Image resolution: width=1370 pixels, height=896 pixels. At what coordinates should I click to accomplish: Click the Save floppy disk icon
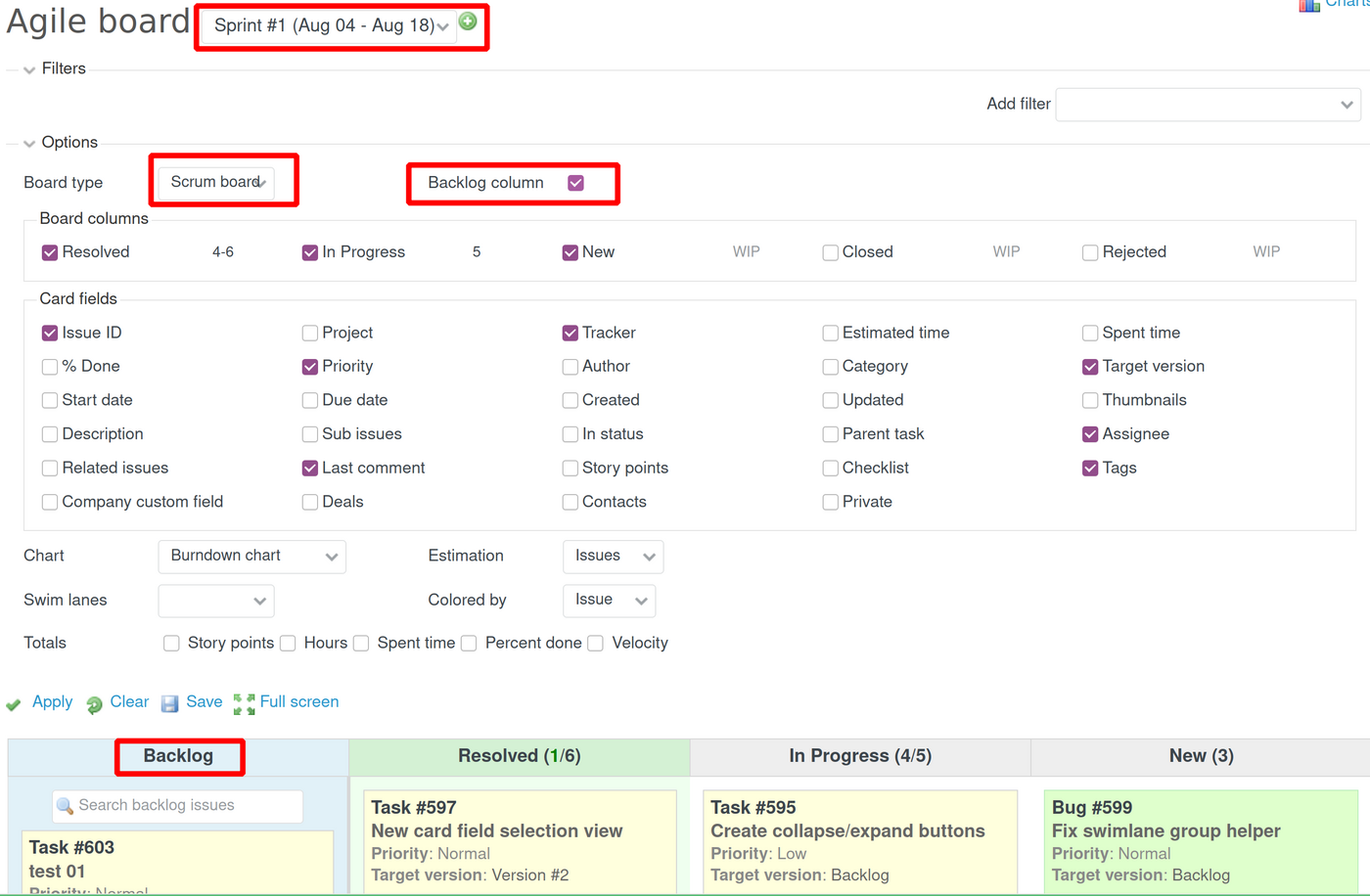169,703
